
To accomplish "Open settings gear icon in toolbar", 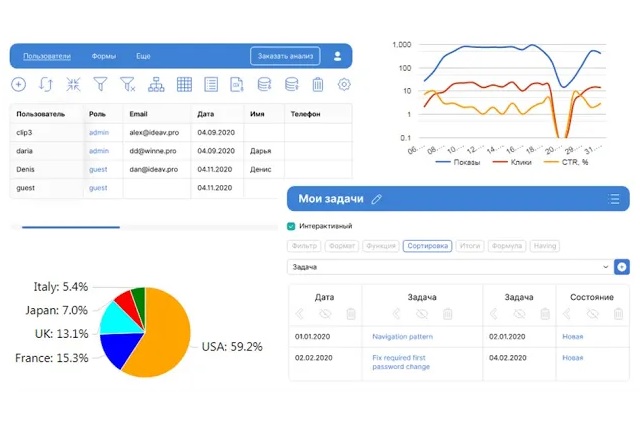I will point(345,85).
